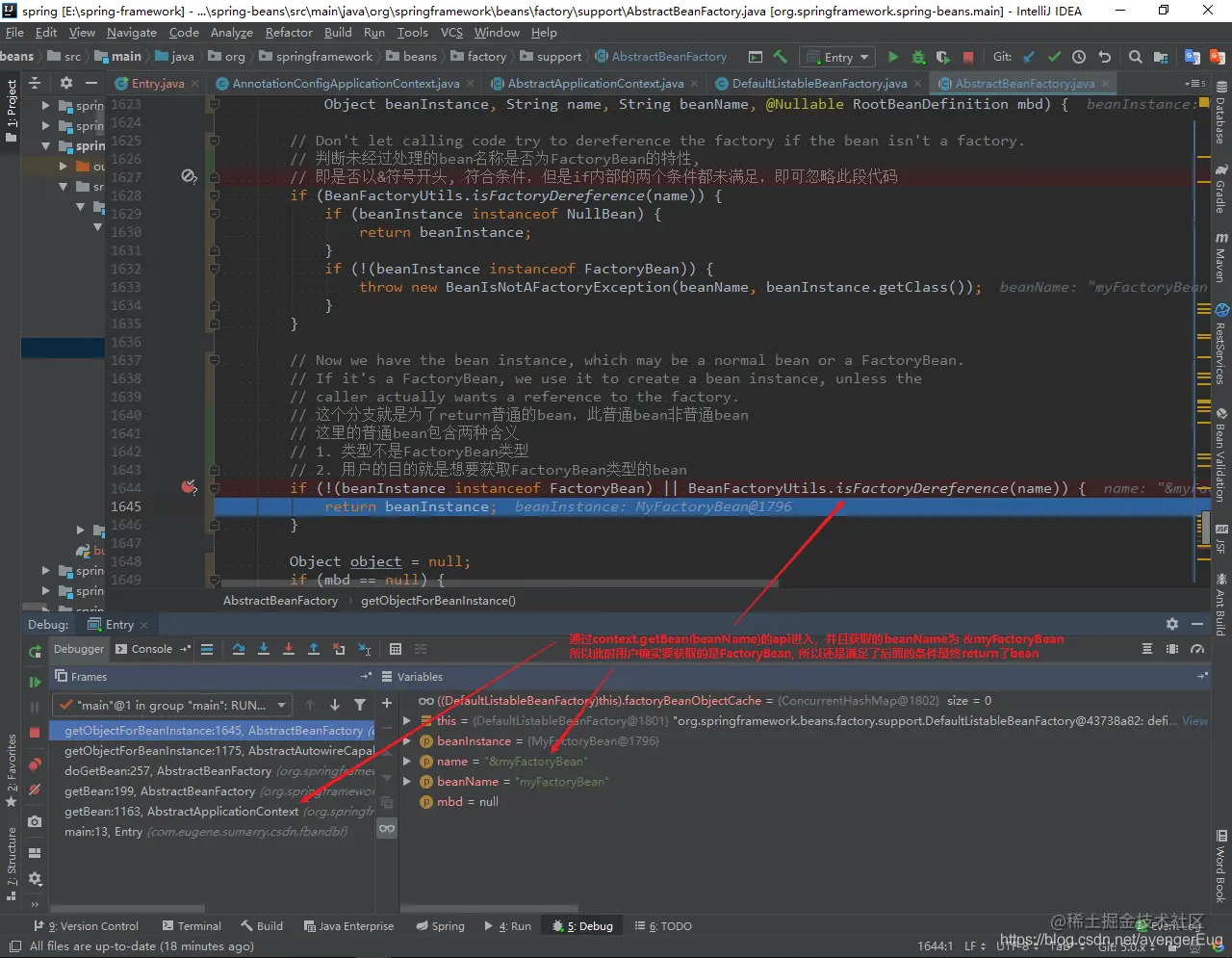Expand the name variable node
1232x958 pixels.
click(x=407, y=761)
